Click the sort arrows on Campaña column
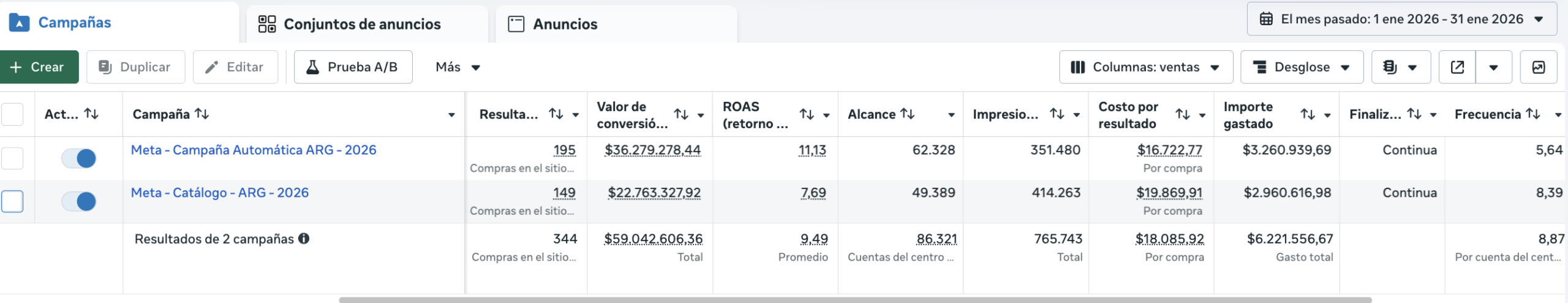This screenshot has width=1568, height=303. pyautogui.click(x=202, y=113)
